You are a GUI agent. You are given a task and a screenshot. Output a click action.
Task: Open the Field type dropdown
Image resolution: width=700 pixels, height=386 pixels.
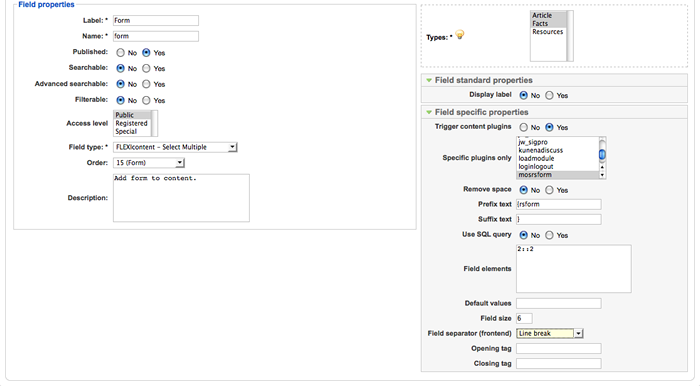175,147
